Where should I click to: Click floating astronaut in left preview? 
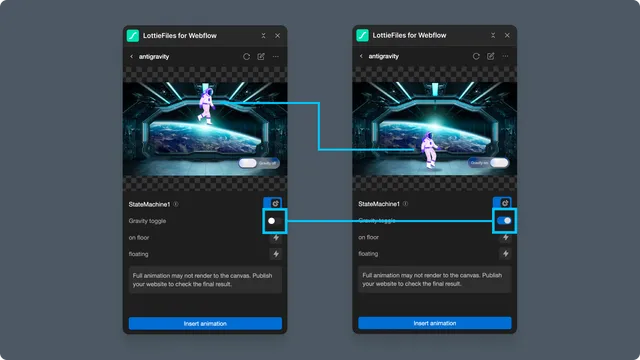[x=206, y=106]
